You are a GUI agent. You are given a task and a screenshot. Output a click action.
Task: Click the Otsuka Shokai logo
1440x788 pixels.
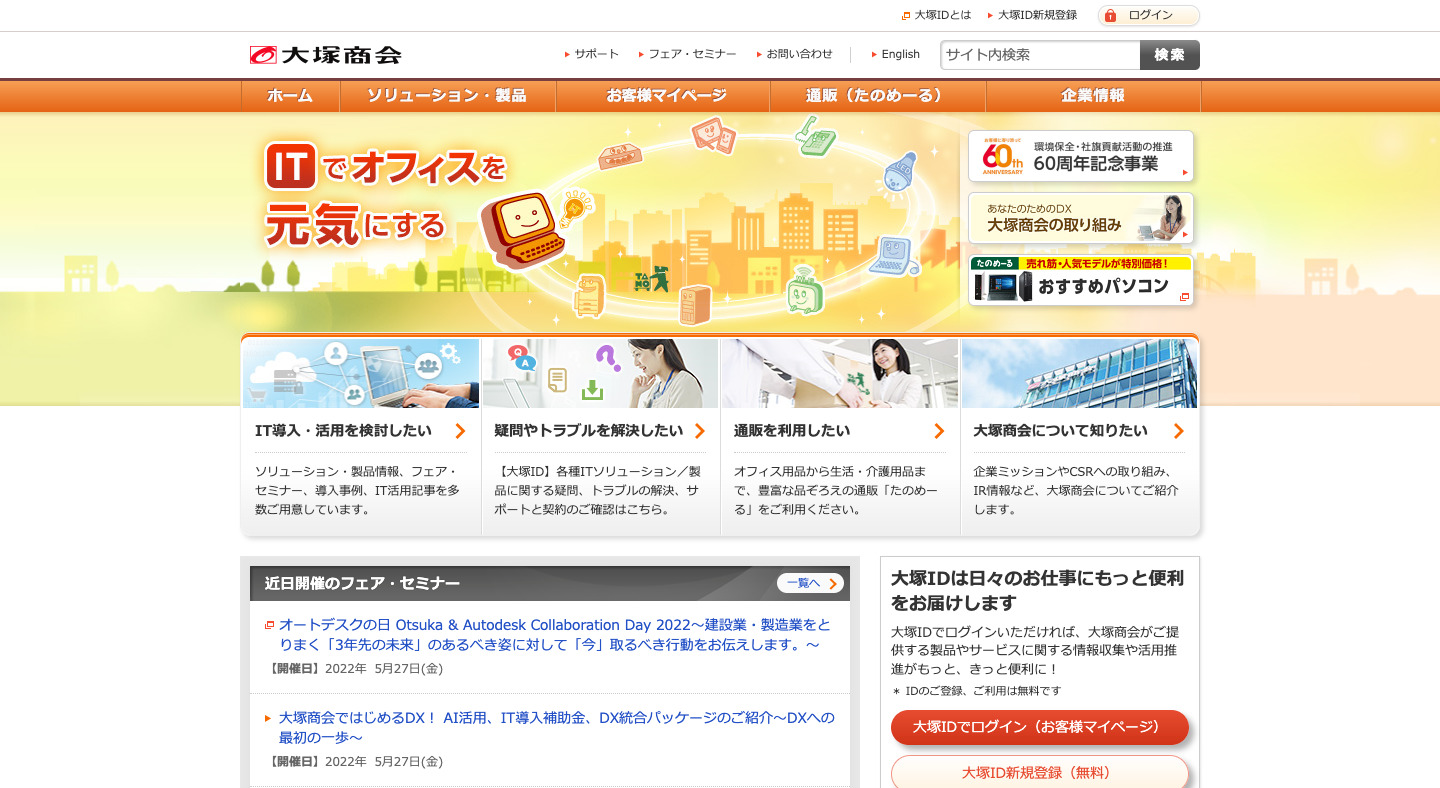[x=325, y=55]
